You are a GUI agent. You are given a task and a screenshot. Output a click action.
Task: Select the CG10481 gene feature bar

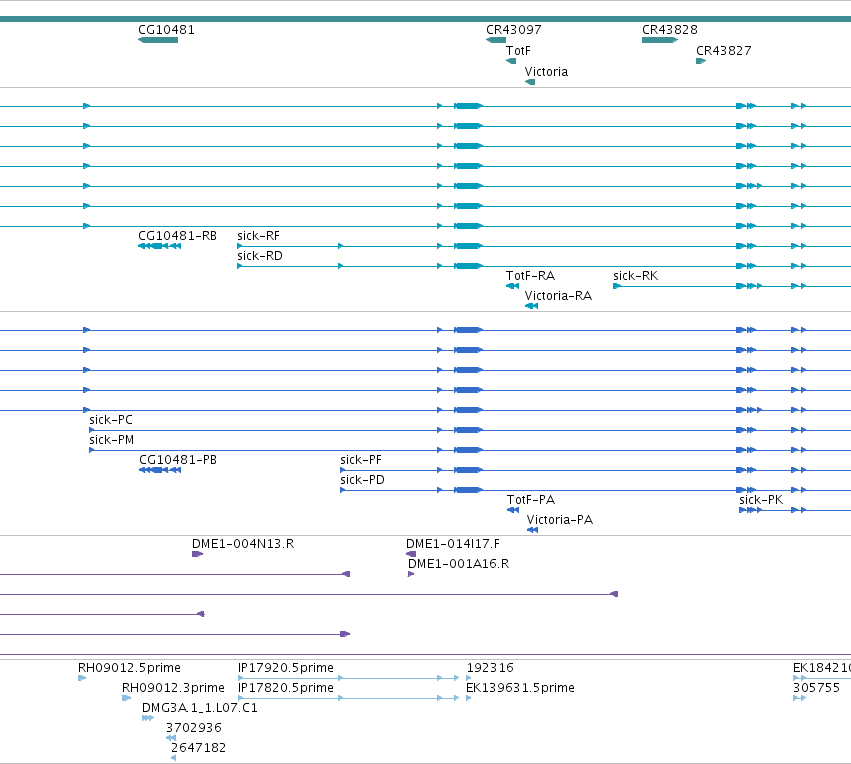[x=158, y=40]
